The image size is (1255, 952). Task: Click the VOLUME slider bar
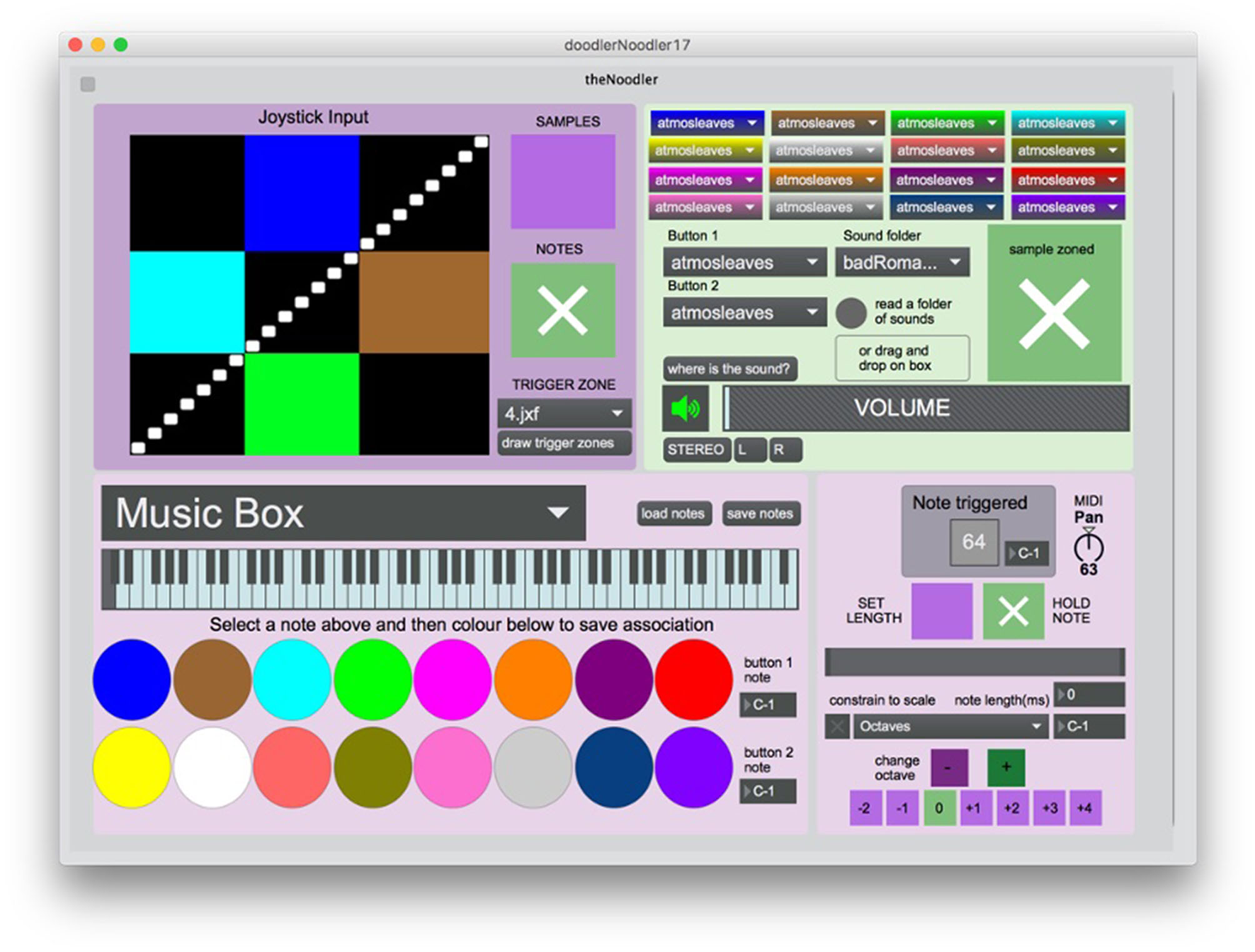(x=927, y=409)
